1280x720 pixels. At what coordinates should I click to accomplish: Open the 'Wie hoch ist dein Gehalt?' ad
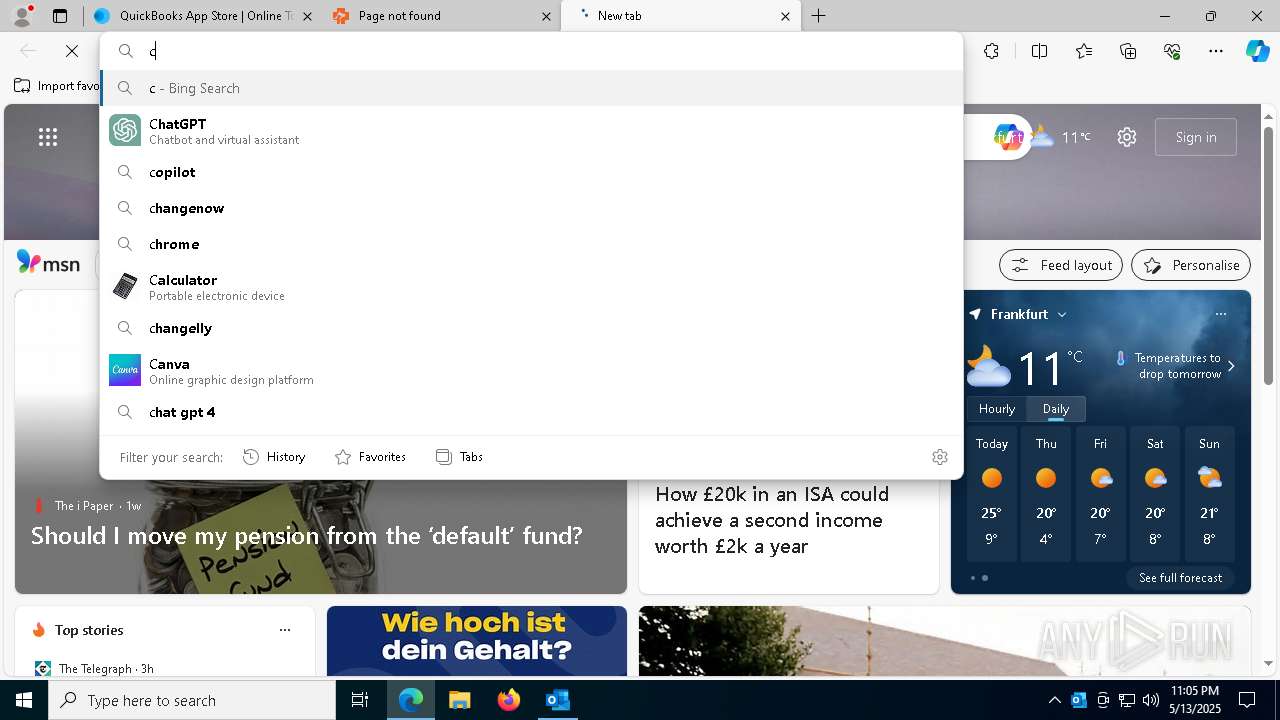[x=477, y=640]
